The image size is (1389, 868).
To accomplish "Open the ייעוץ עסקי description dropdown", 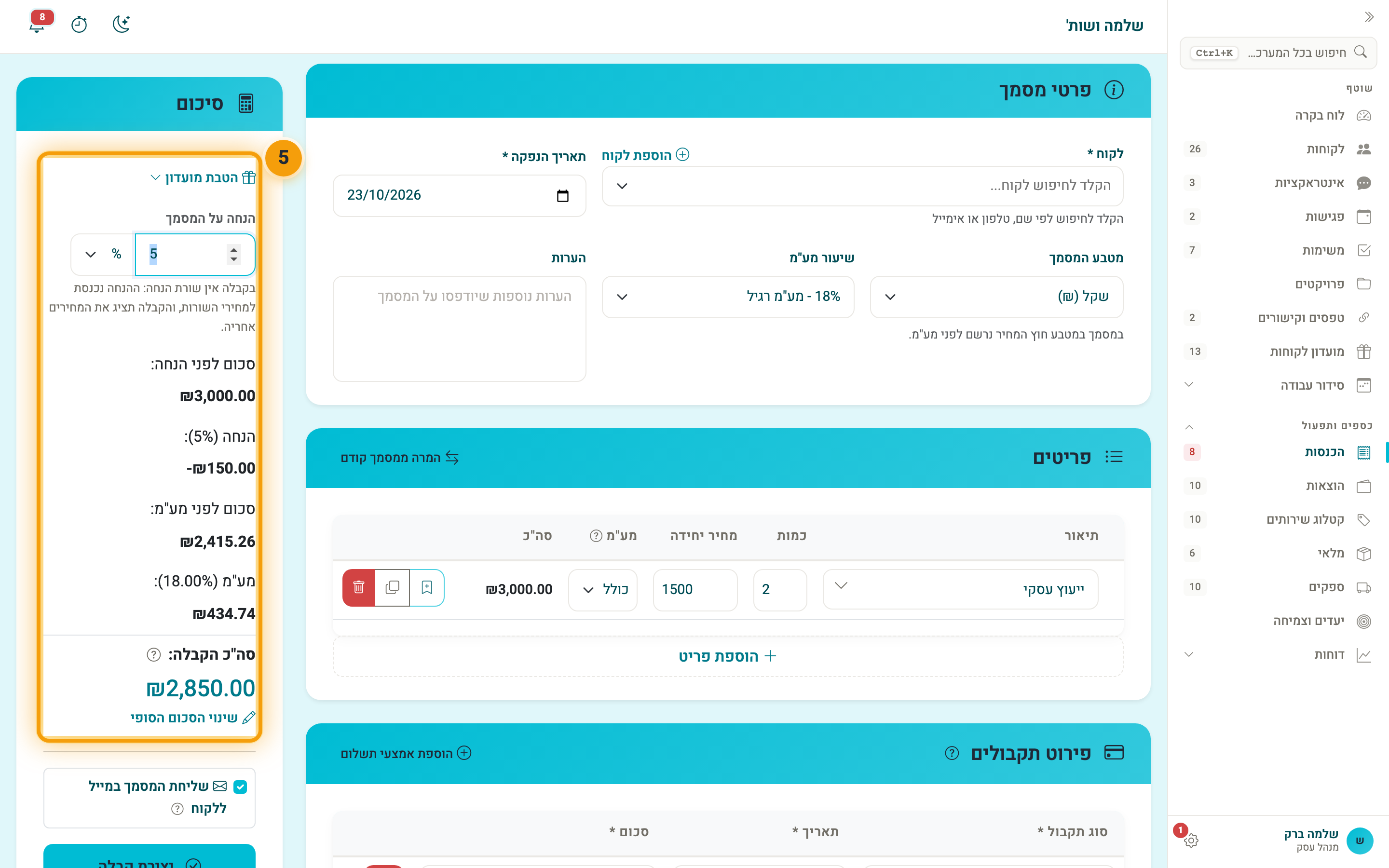I will pos(960,588).
